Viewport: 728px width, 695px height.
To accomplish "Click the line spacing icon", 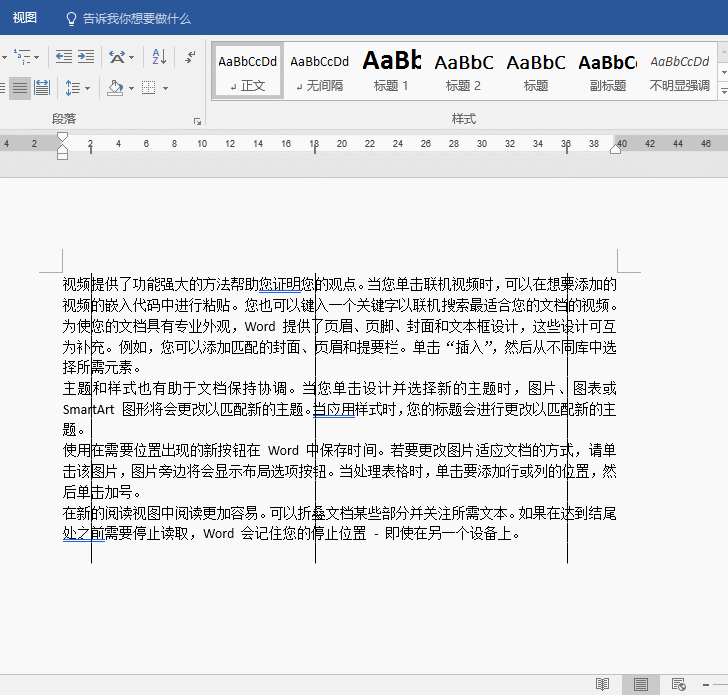I will tap(72, 88).
